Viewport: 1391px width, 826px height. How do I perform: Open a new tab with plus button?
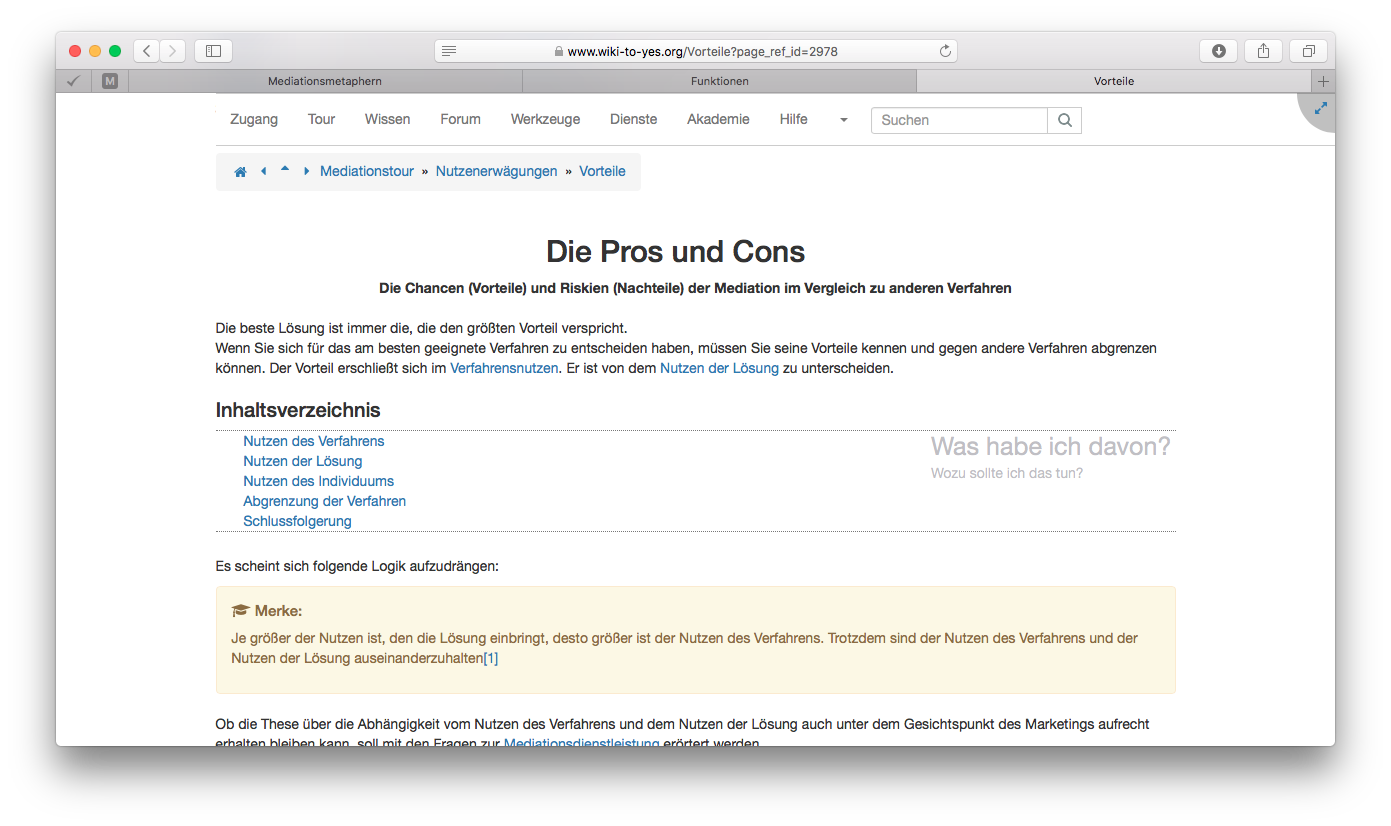(x=1323, y=81)
